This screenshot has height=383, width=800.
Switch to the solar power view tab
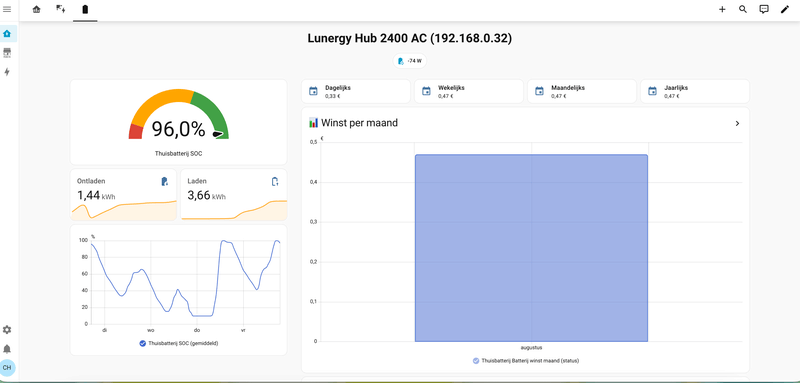pyautogui.click(x=61, y=9)
